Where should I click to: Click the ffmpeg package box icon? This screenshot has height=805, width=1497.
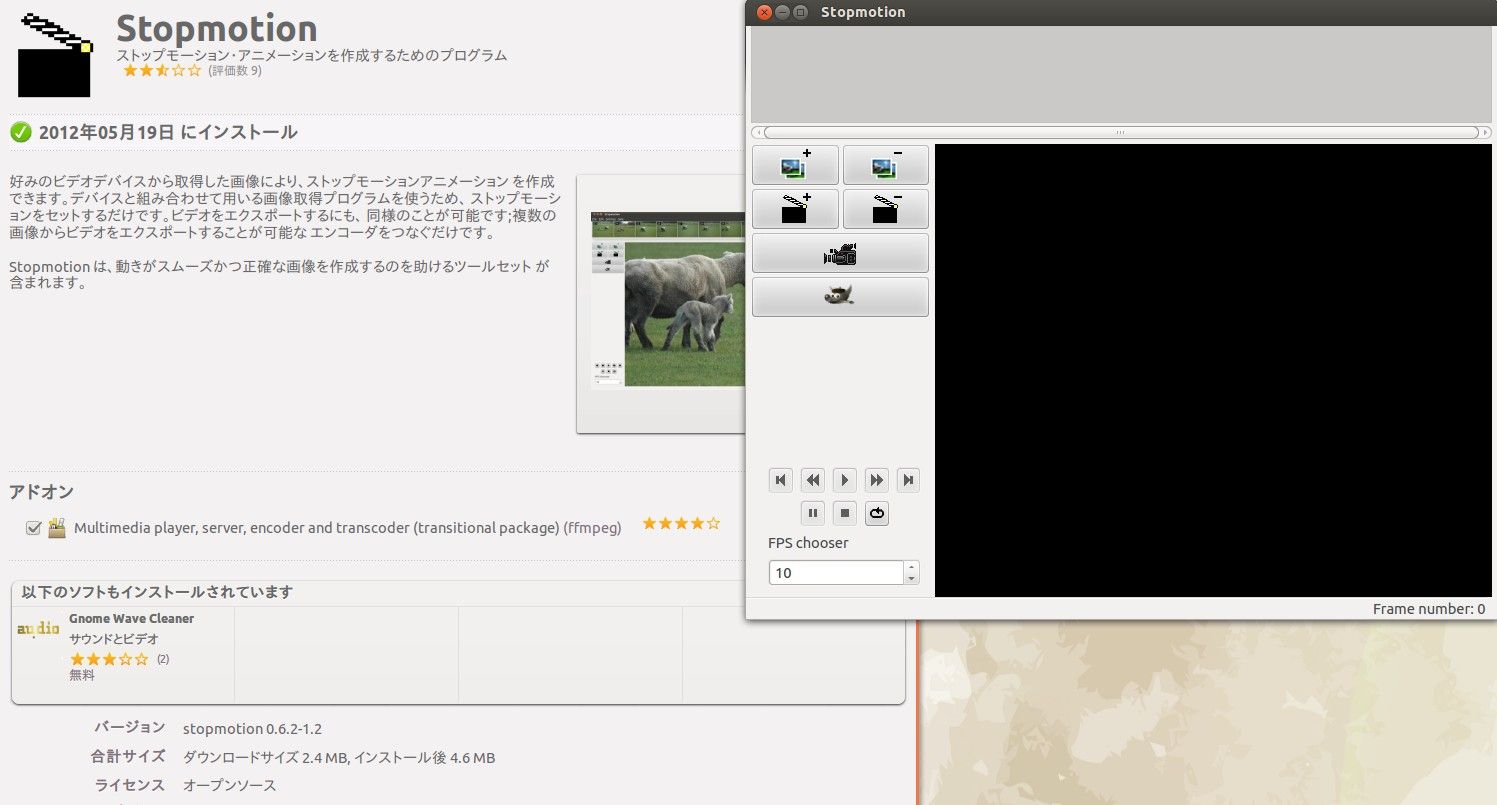(x=57, y=527)
